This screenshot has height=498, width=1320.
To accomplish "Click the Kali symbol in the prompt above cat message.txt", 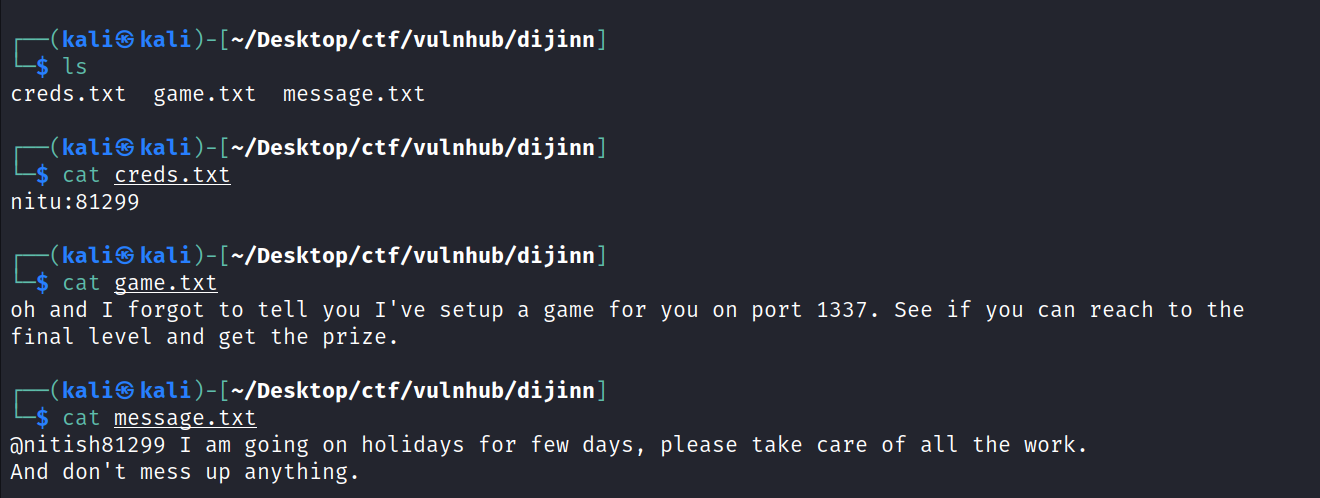I will [125, 391].
